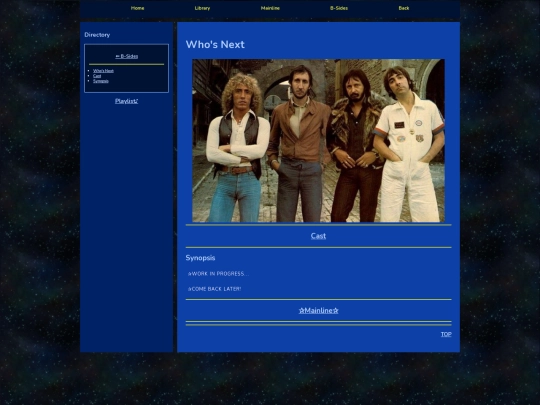
Task: Click the band photo of The Who
Action: click(318, 141)
